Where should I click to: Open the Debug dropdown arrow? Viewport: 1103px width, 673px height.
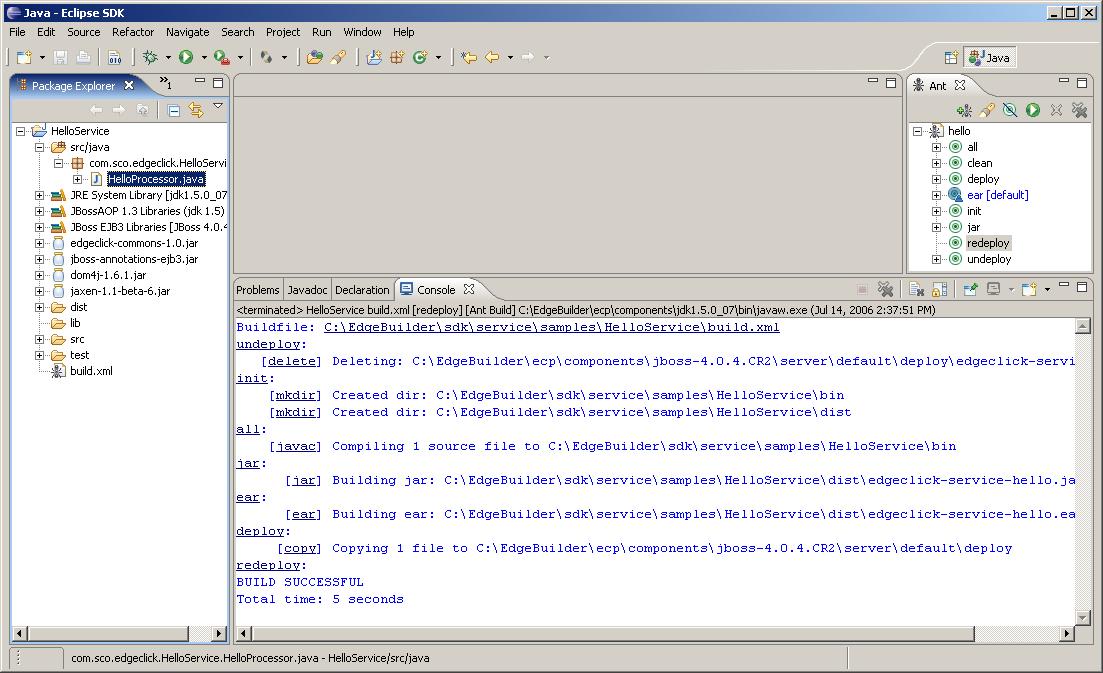[x=168, y=58]
